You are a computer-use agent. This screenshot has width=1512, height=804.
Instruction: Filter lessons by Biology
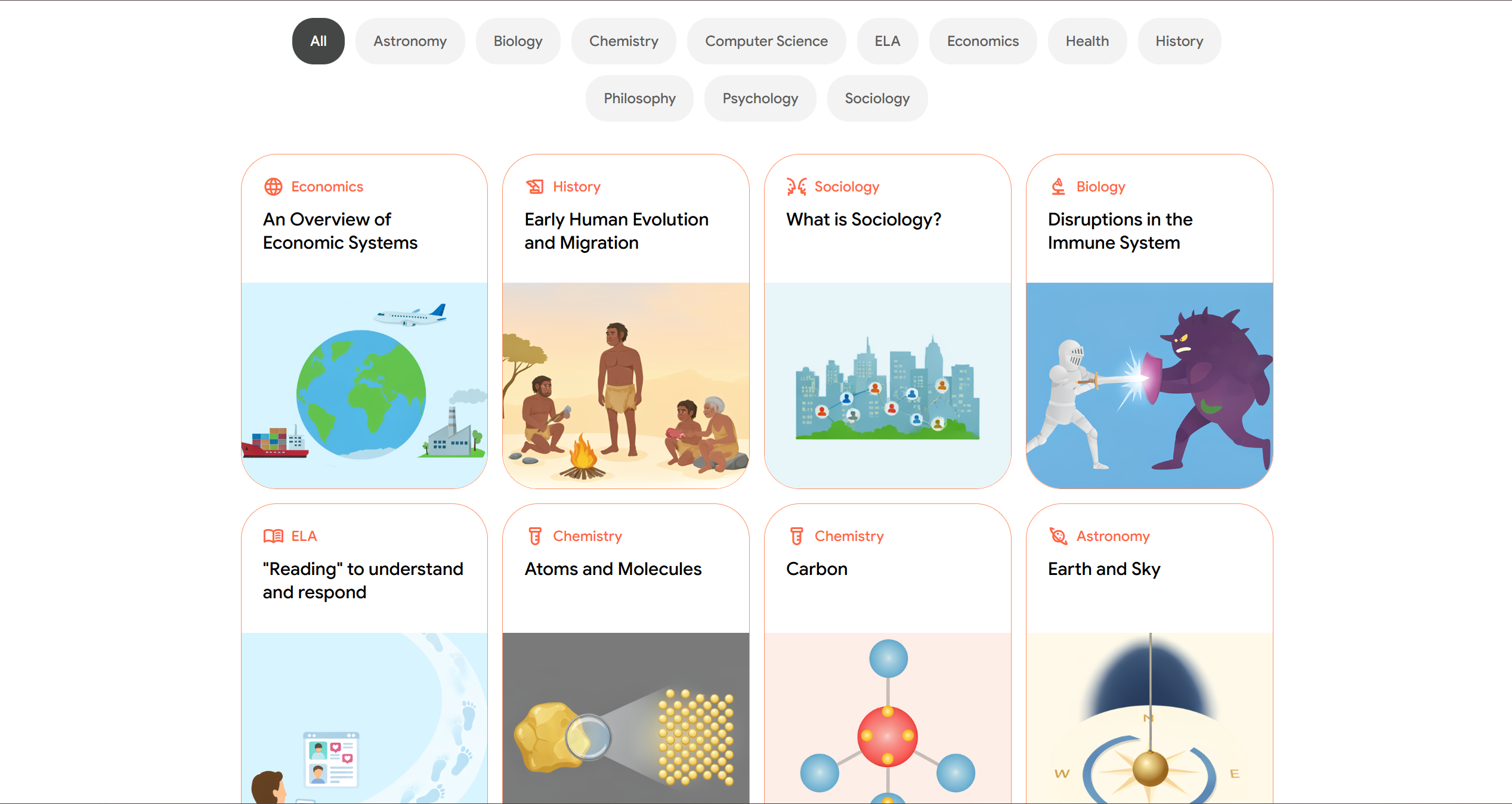pyautogui.click(x=518, y=41)
